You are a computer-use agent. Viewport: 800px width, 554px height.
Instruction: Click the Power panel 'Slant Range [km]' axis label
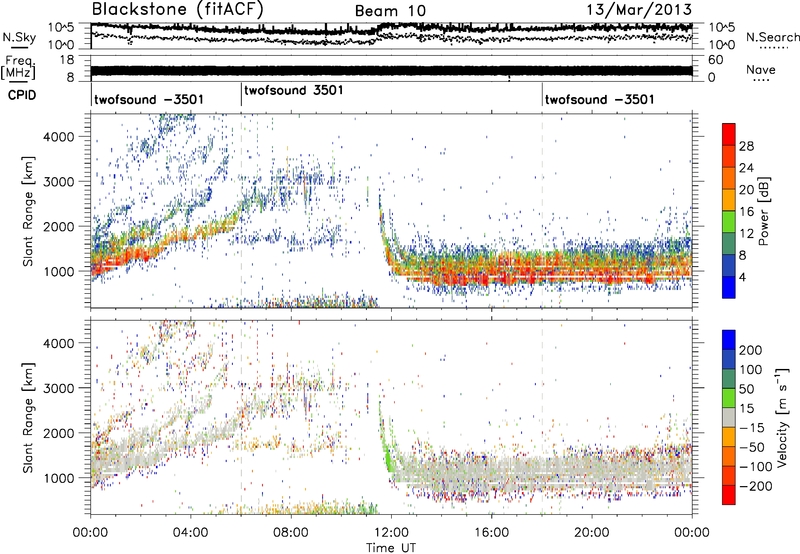(28, 211)
